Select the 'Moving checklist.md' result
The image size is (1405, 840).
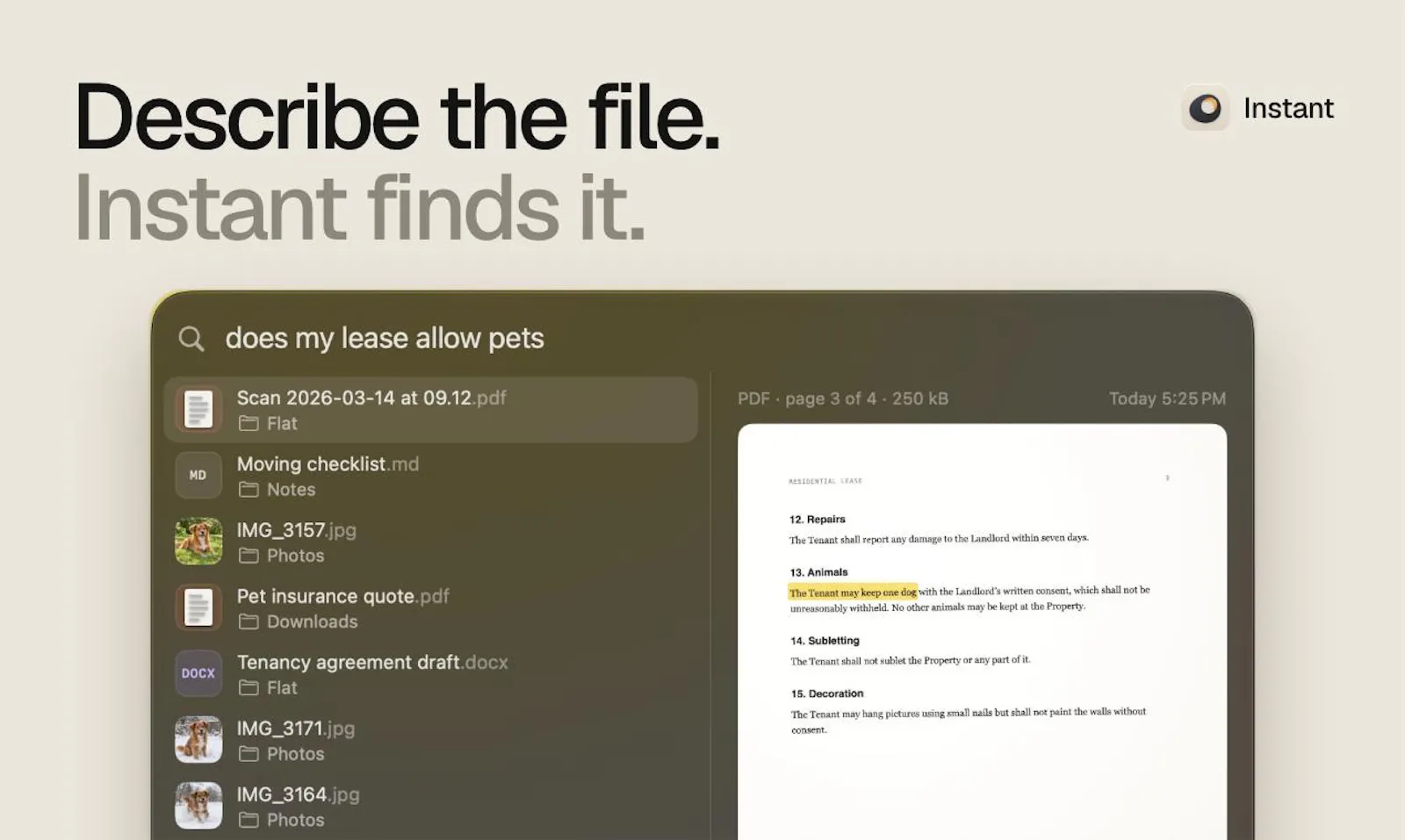[x=430, y=476]
